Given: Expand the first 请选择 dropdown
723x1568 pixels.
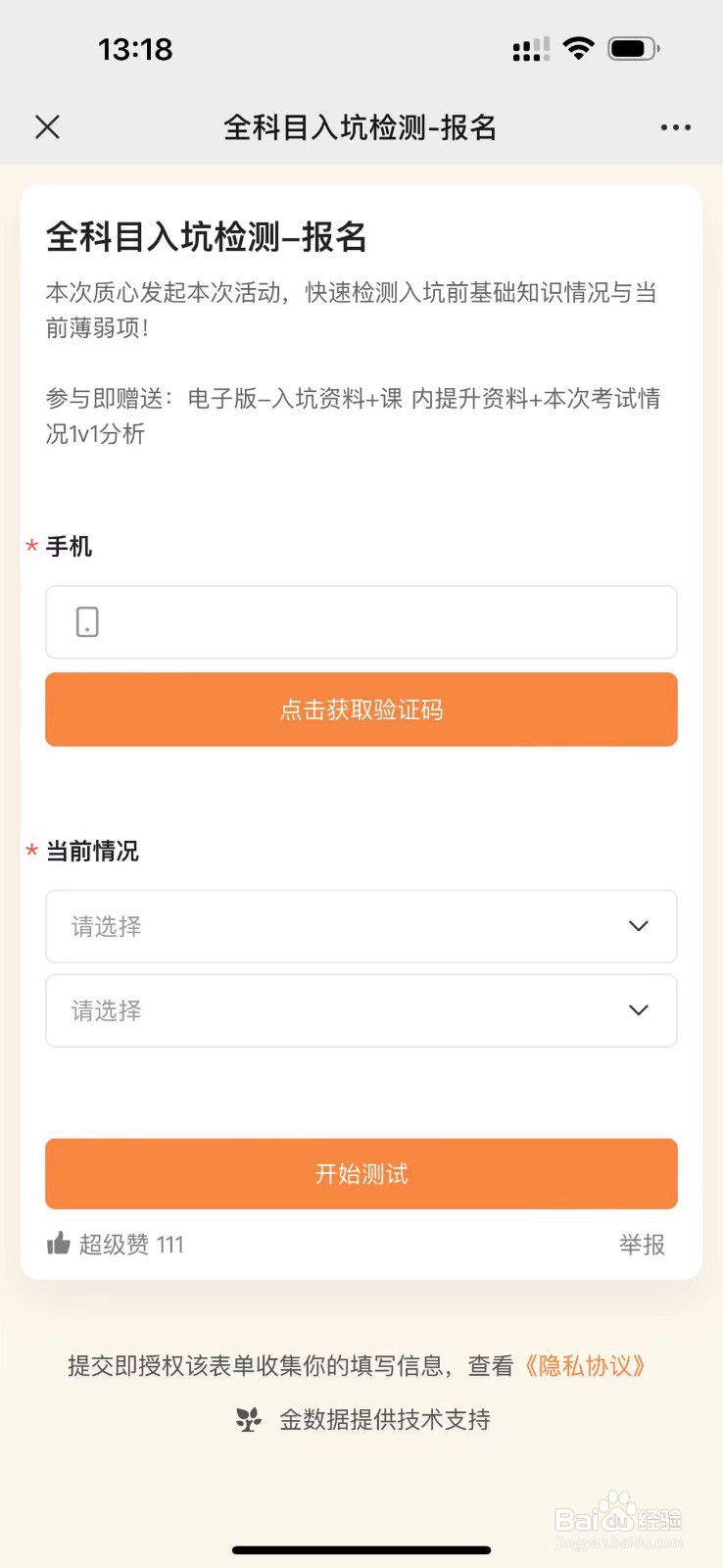Looking at the screenshot, I should tap(361, 926).
